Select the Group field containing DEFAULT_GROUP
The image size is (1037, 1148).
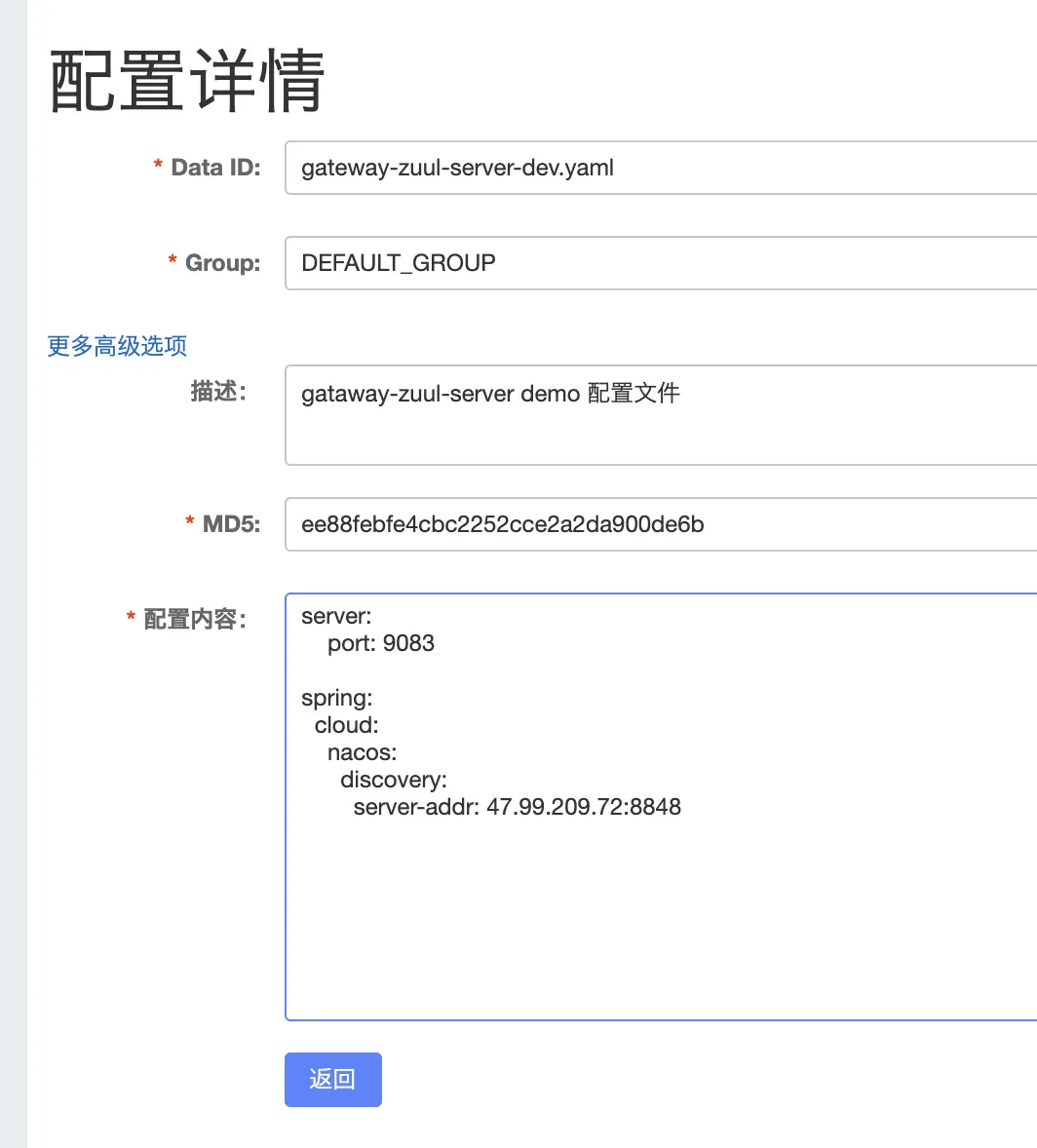pyautogui.click(x=585, y=263)
